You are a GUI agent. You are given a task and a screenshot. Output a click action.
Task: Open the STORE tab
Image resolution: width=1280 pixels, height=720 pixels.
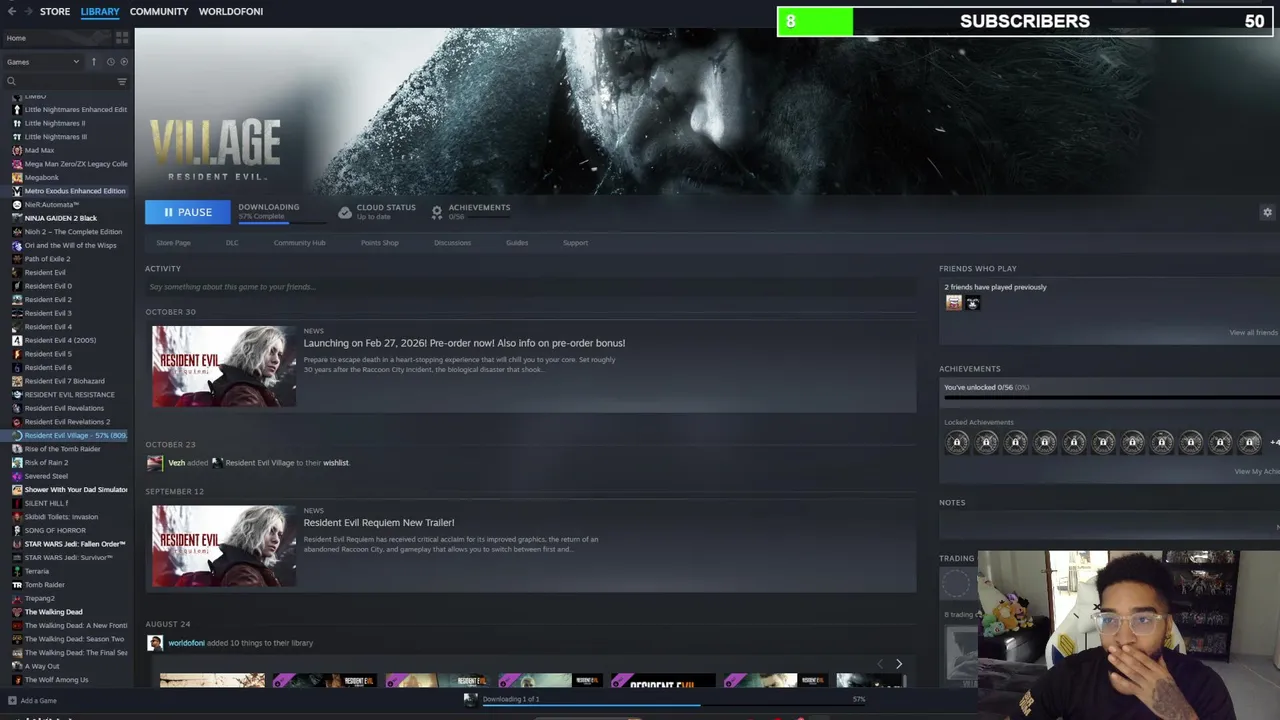[x=55, y=11]
